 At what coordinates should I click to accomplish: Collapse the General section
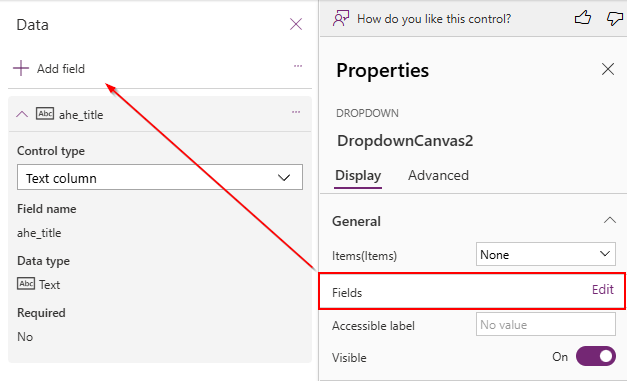[x=610, y=220]
